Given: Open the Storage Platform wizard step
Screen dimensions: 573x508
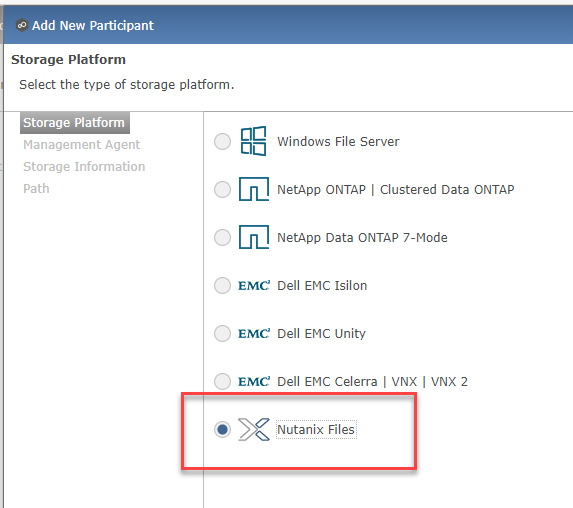Looking at the screenshot, I should pyautogui.click(x=75, y=123).
